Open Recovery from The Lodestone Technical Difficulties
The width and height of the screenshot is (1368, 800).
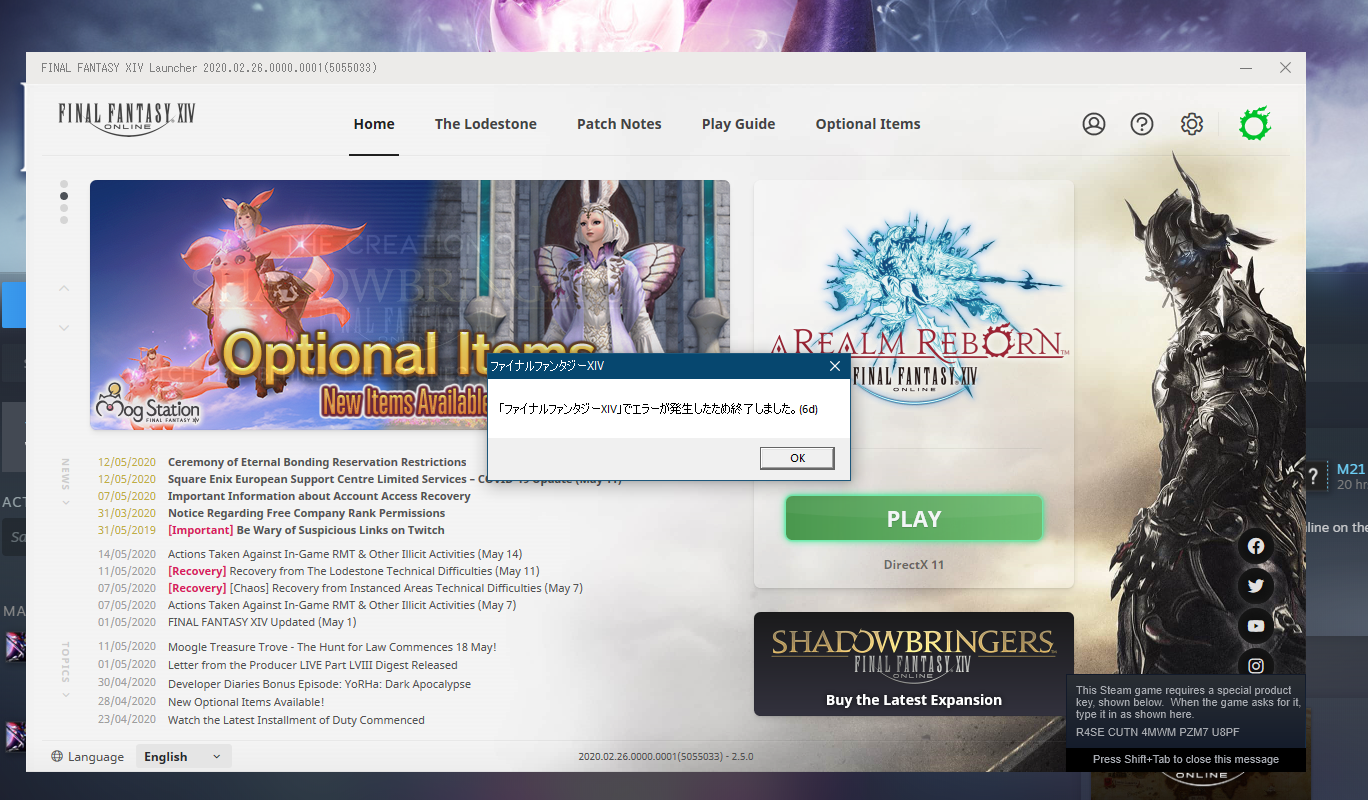point(354,571)
